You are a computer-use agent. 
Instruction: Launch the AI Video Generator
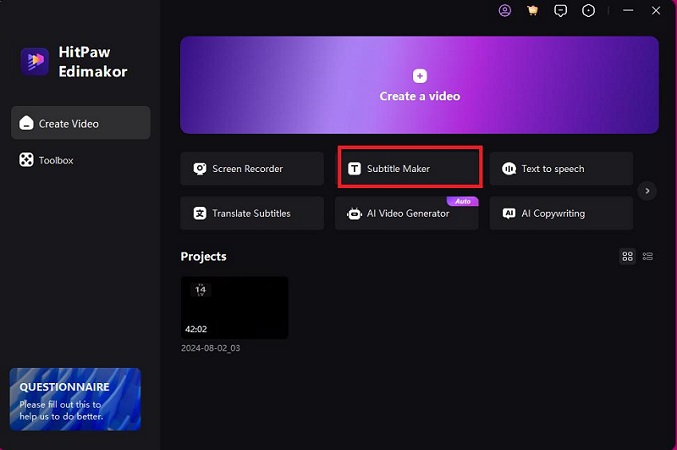(406, 213)
